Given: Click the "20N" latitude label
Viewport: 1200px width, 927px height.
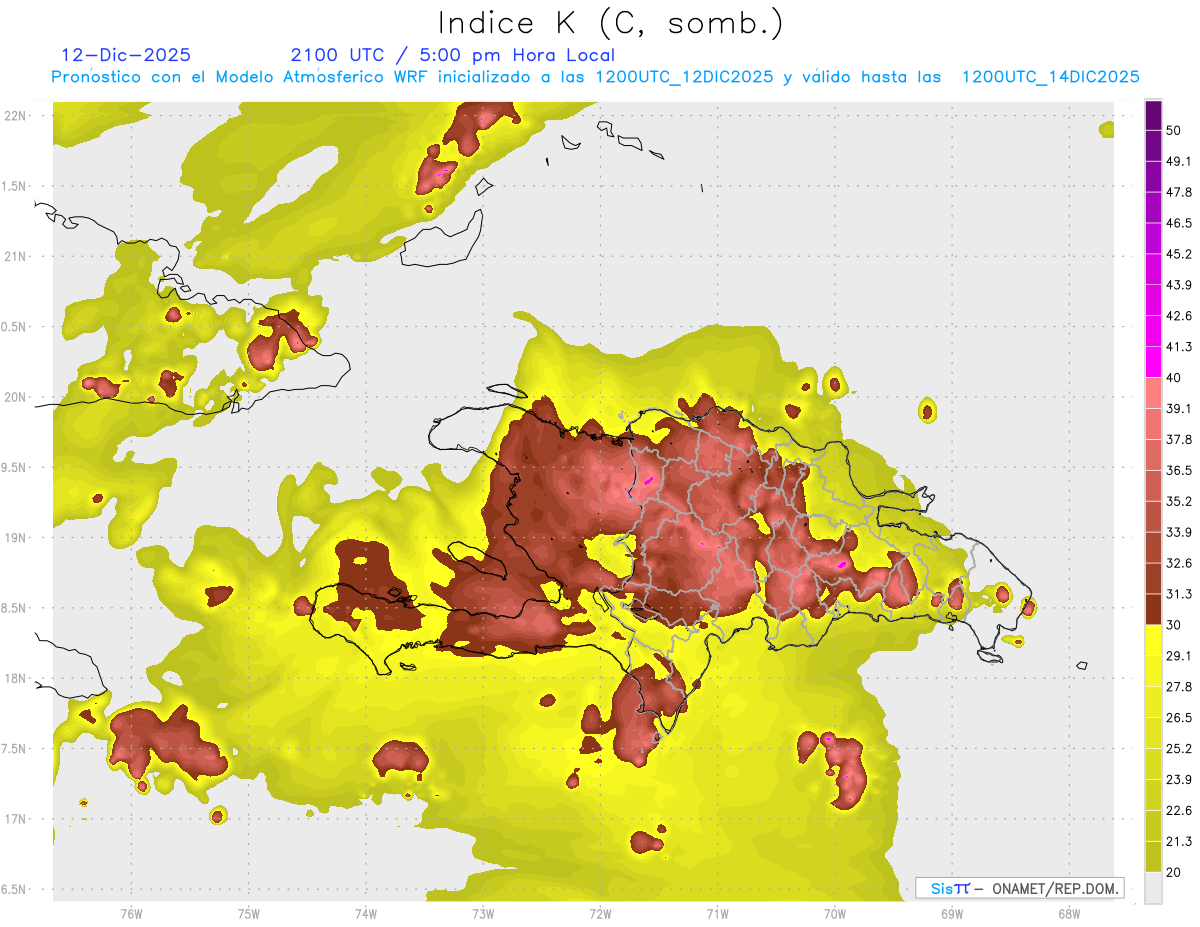Looking at the screenshot, I should pyautogui.click(x=15, y=397).
